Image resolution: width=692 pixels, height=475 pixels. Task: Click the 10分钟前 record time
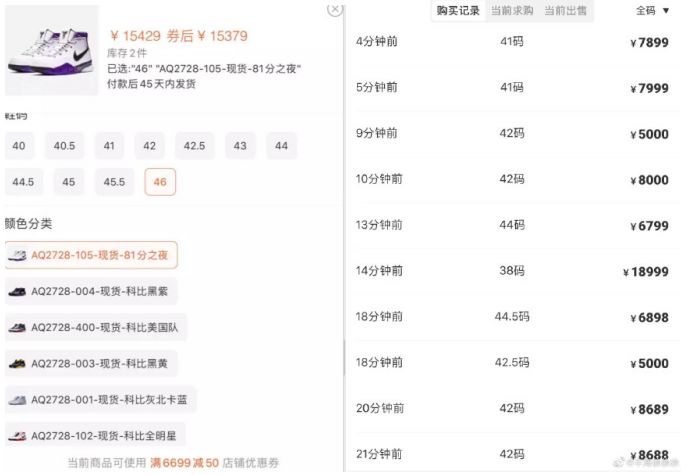379,179
